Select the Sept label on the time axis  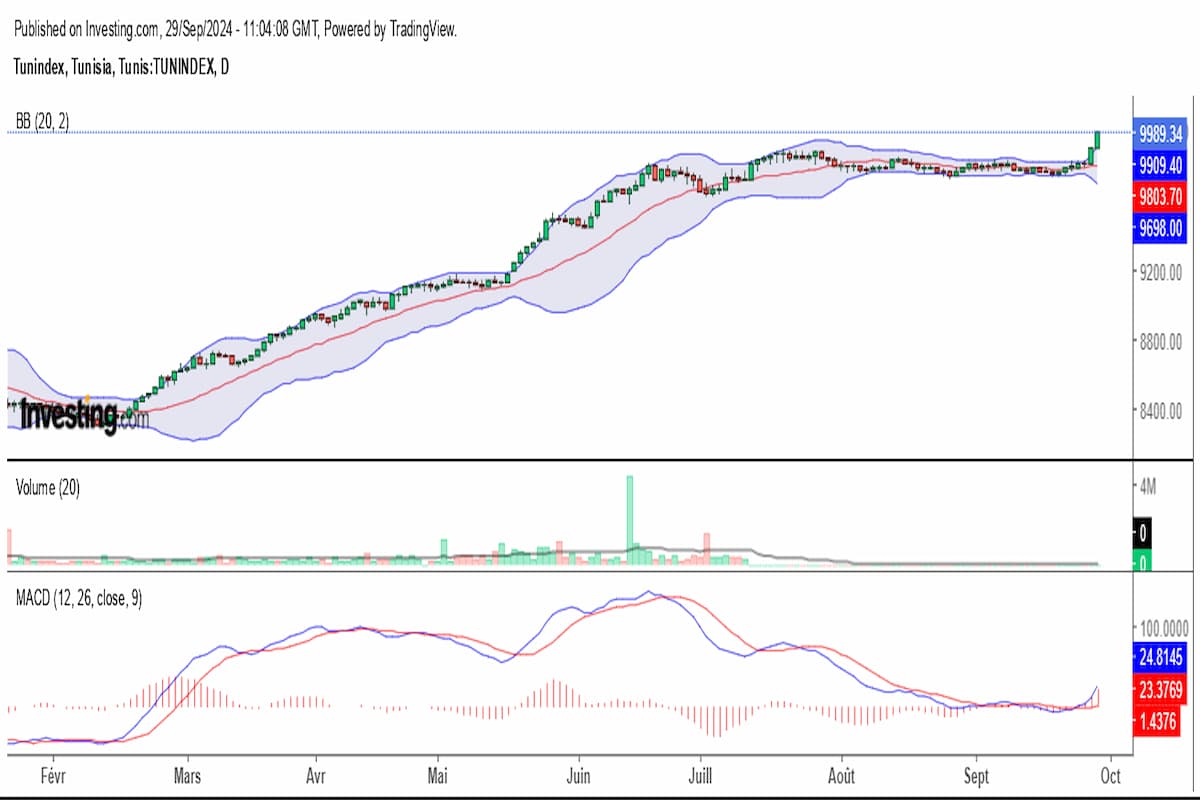coord(977,776)
